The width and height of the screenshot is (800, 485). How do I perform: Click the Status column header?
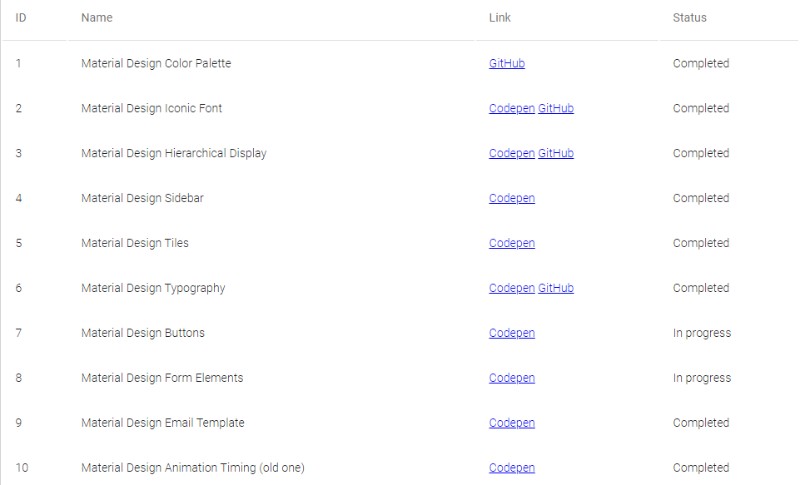point(689,17)
